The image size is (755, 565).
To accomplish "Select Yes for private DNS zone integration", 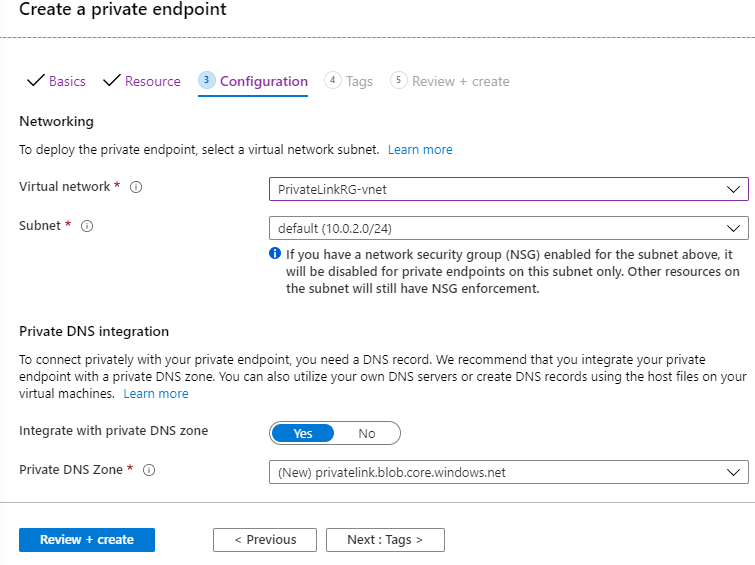I will 303,434.
